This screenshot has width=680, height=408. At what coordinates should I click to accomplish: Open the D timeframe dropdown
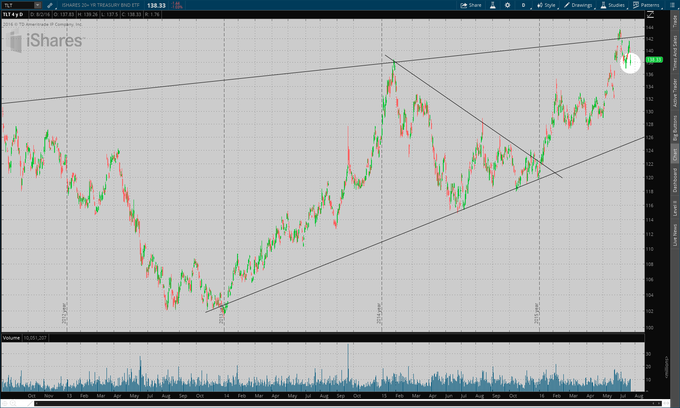point(524,5)
